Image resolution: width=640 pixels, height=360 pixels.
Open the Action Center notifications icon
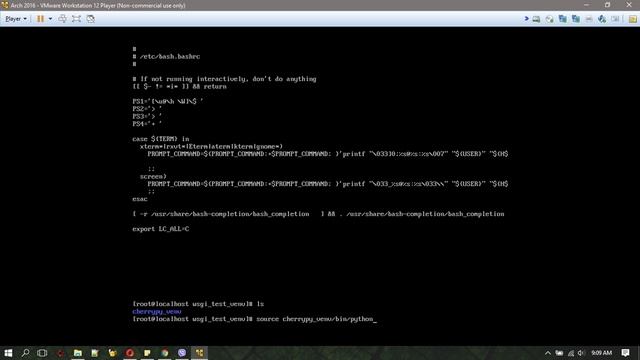(626, 353)
